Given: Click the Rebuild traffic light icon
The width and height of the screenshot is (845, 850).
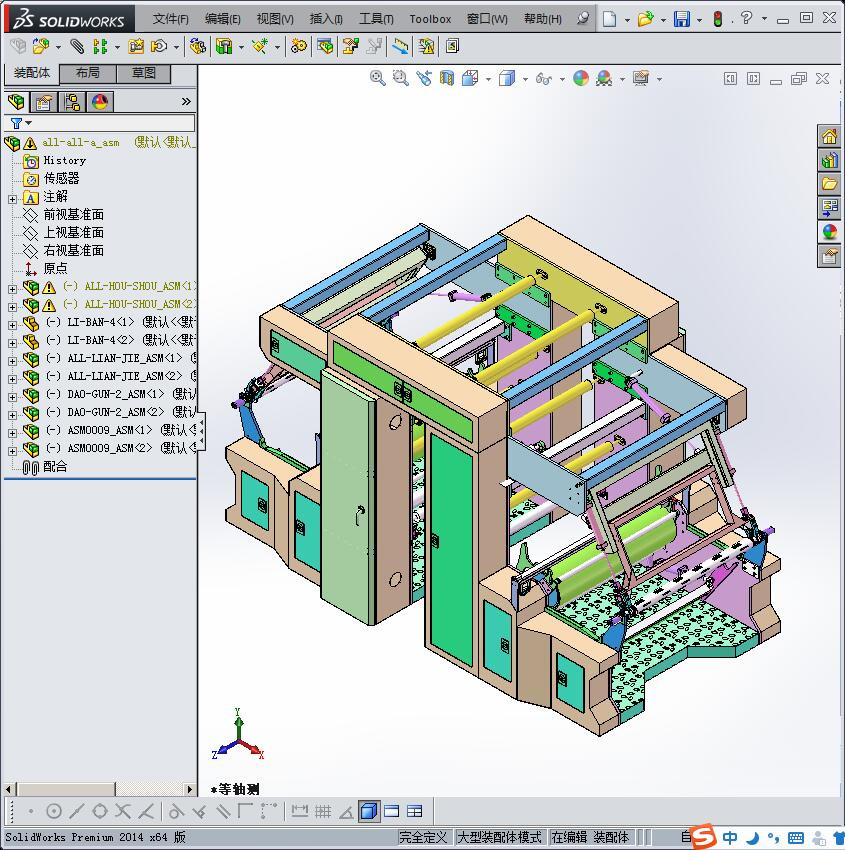Looking at the screenshot, I should [x=718, y=19].
